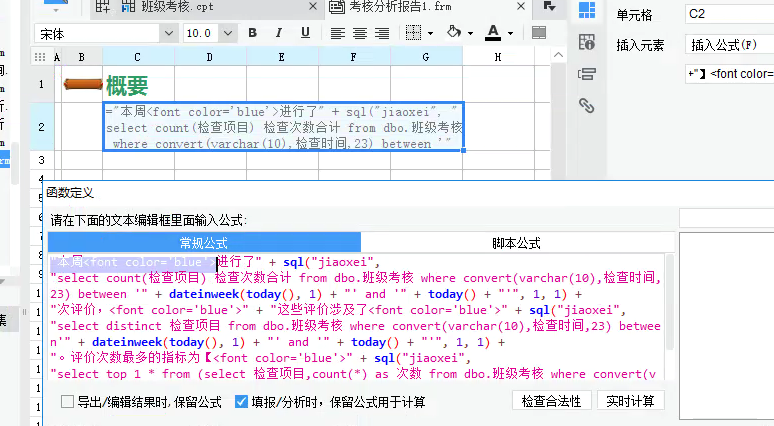
Task: Align cell text to the right
Action: click(382, 33)
